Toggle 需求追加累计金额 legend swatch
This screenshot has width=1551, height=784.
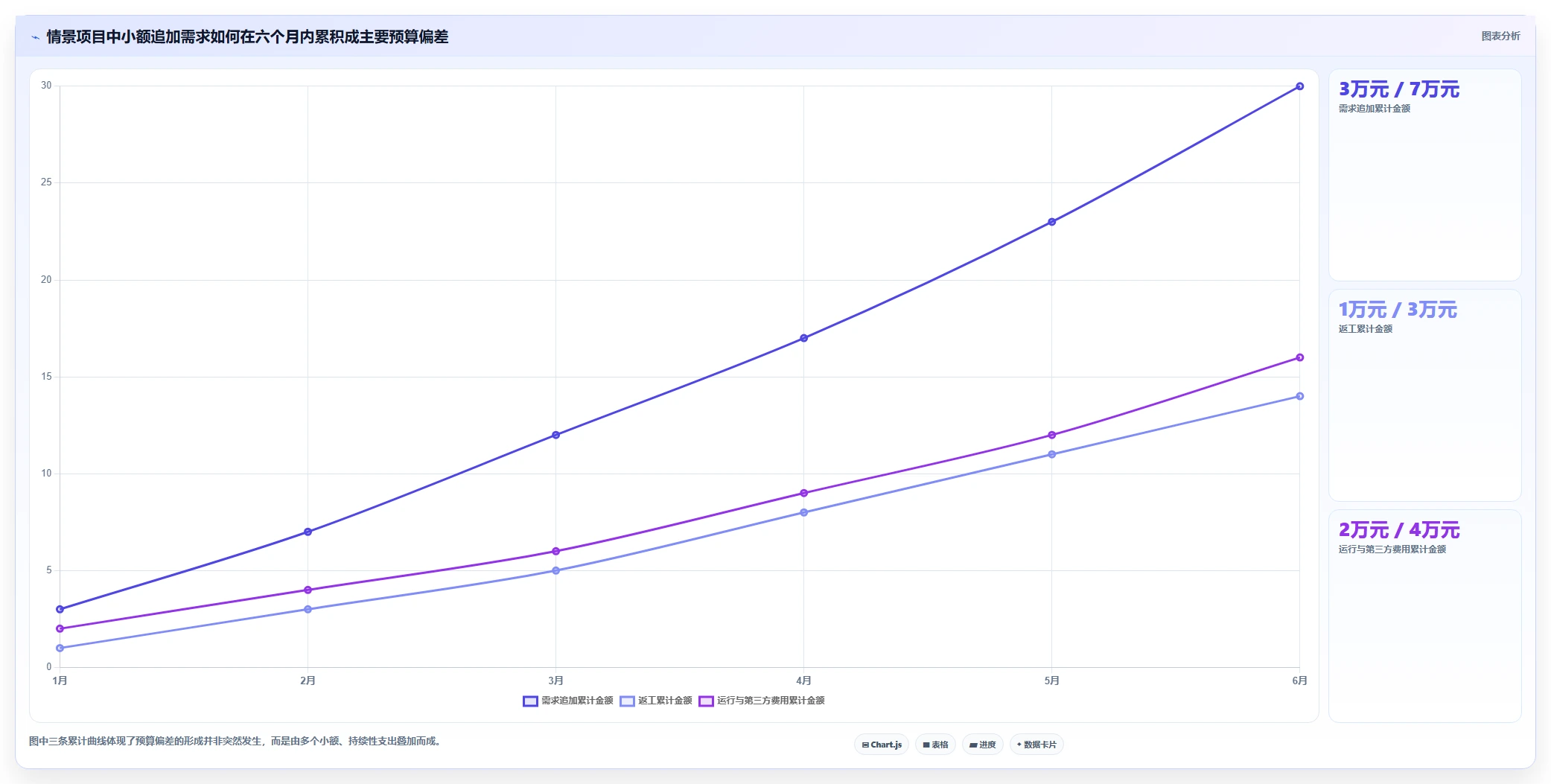point(530,701)
